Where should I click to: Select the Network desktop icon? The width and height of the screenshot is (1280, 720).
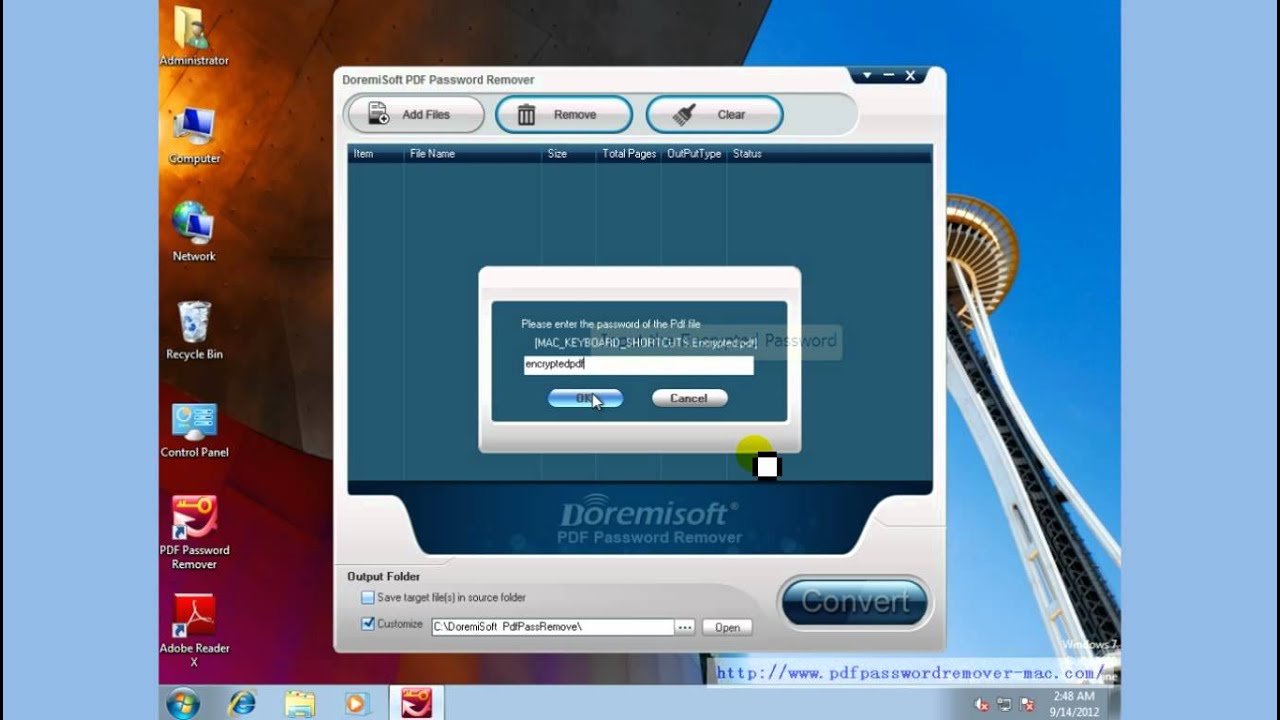tap(194, 232)
